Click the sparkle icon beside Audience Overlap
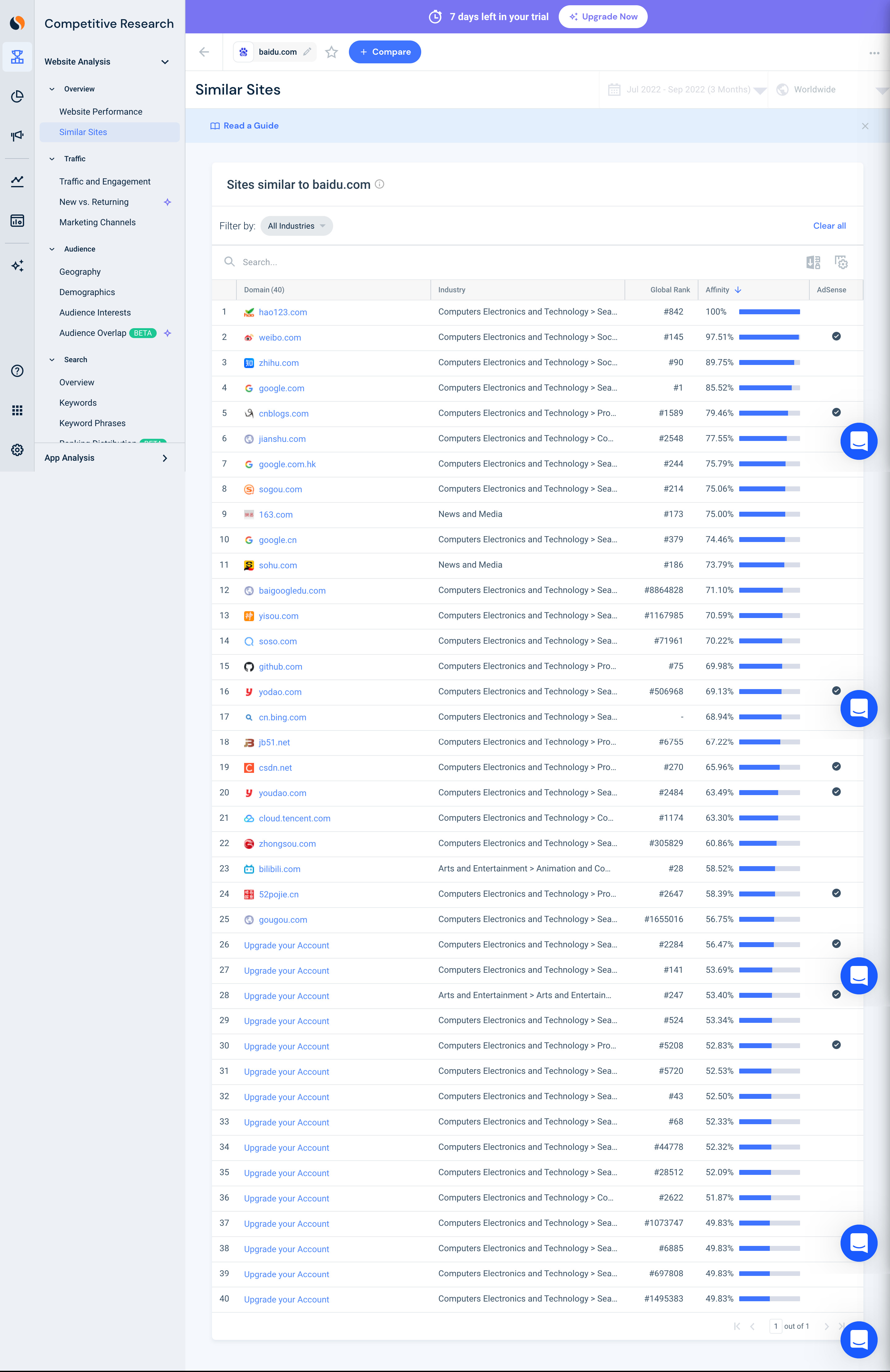This screenshot has height=1372, width=890. point(168,333)
